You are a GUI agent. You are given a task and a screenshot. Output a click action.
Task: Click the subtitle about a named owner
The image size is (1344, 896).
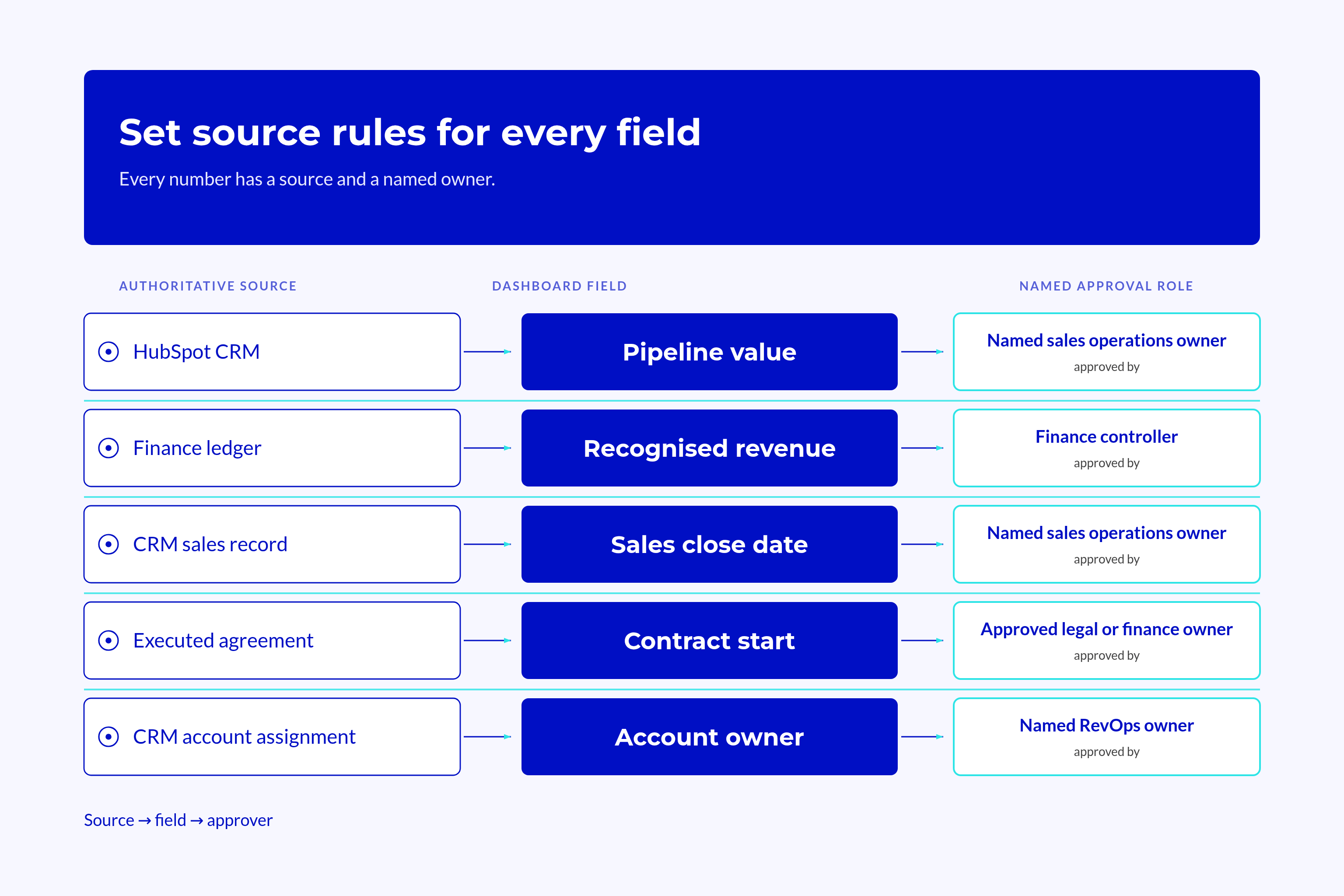(307, 179)
